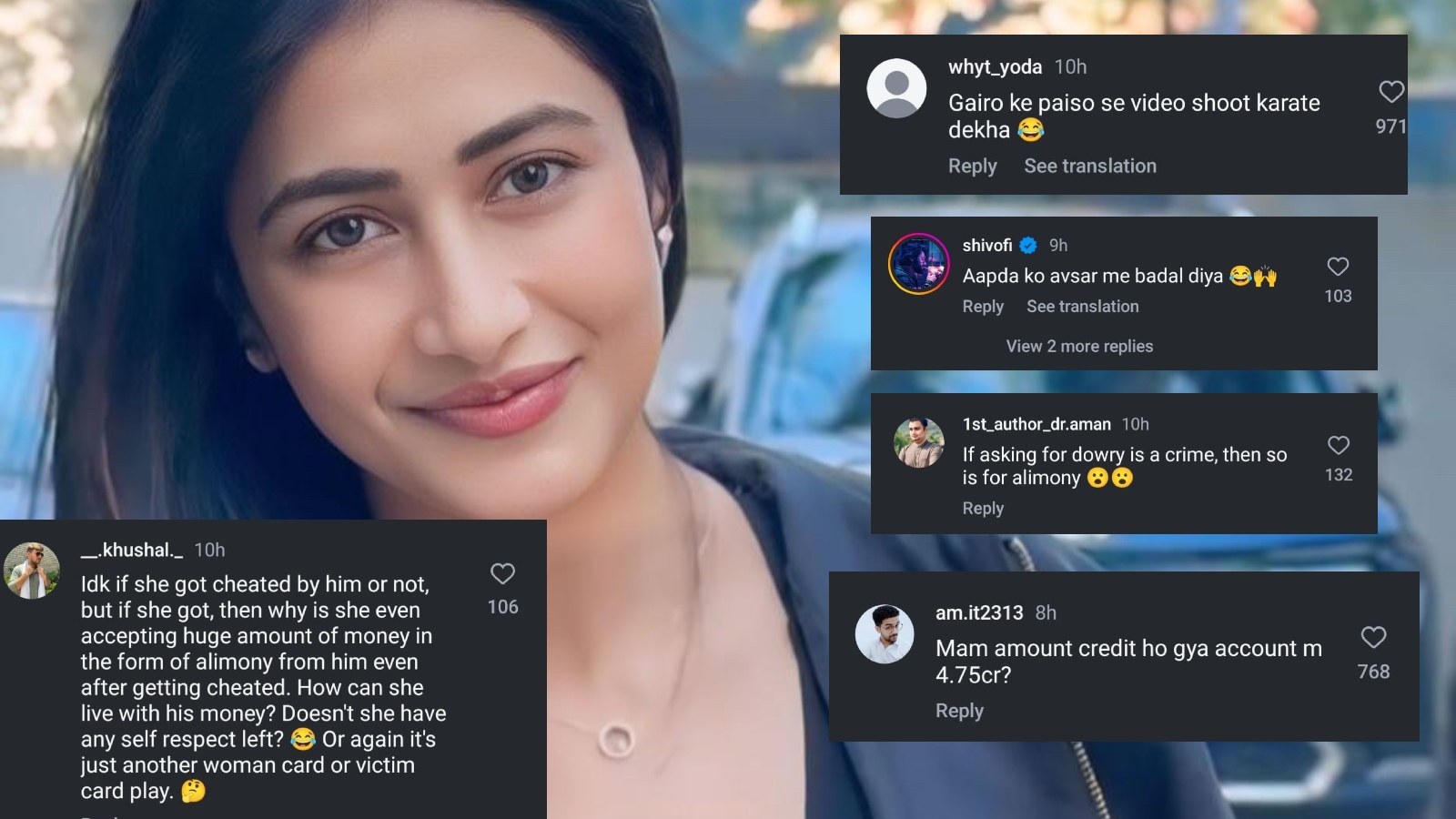Tap heart on am.it2313's comment
This screenshot has height=819, width=1456.
point(1373,637)
